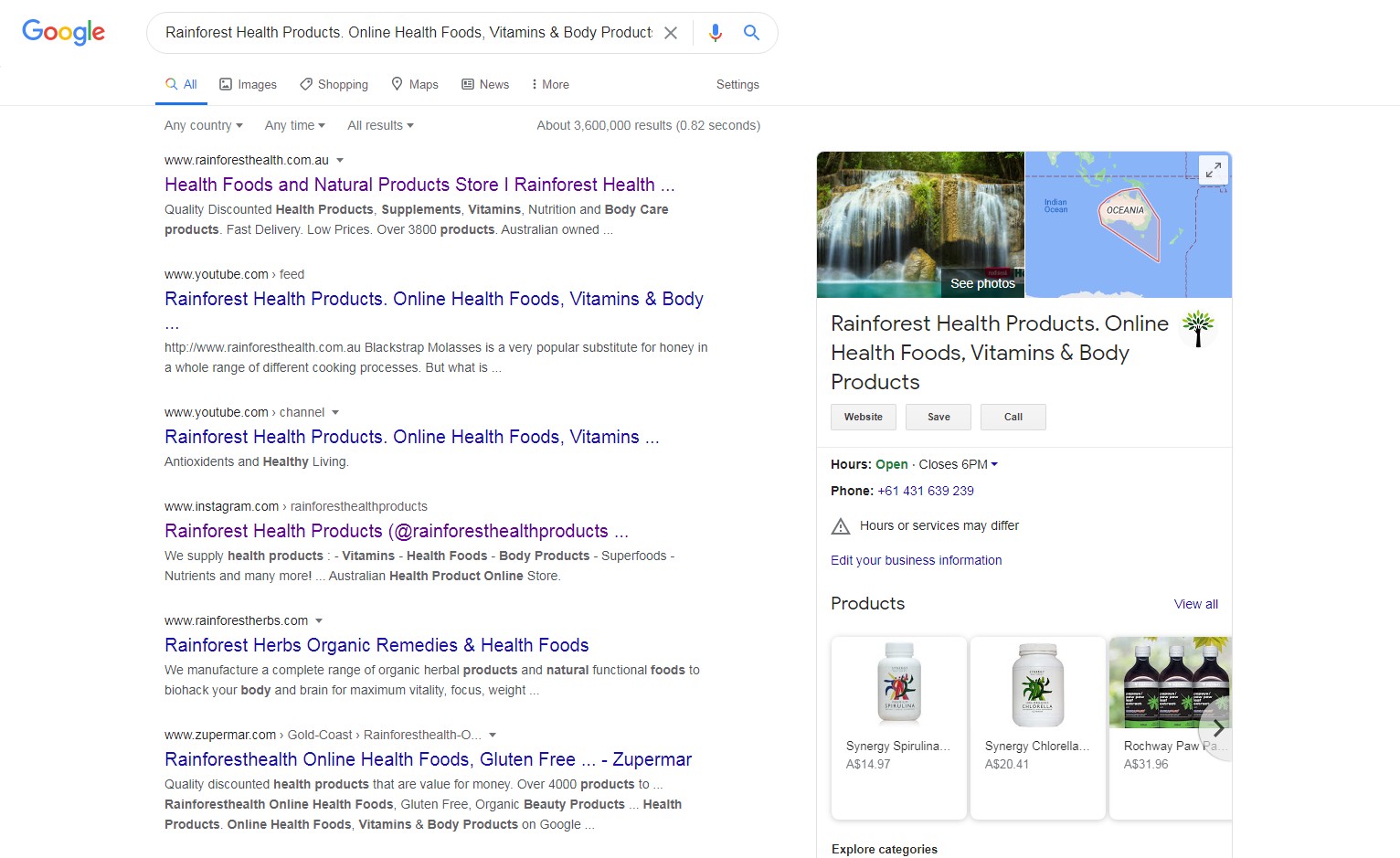Expand the map in business panel
This screenshot has height=858, width=1400.
(1213, 170)
